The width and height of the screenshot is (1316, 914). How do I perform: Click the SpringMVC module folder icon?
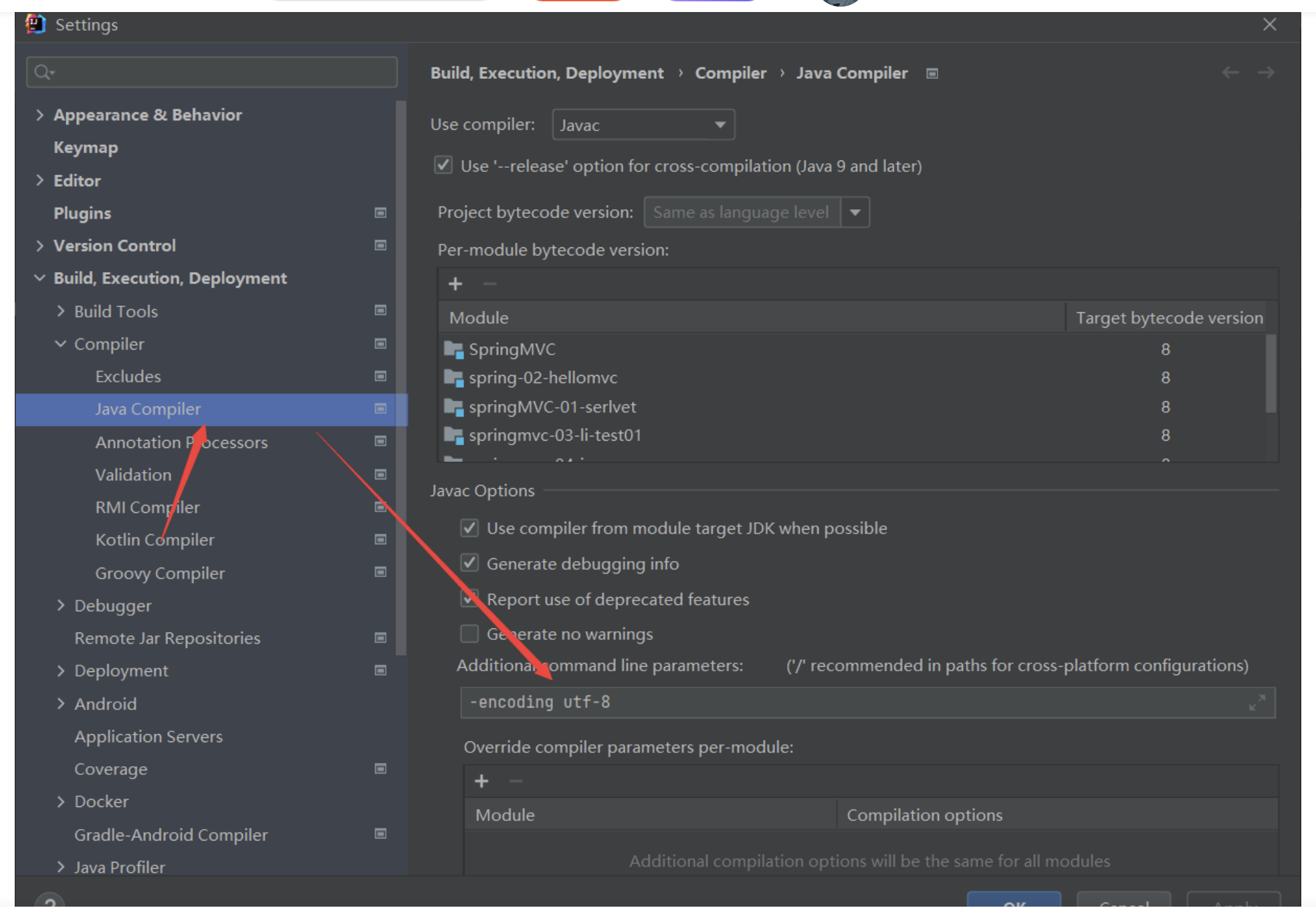click(453, 349)
